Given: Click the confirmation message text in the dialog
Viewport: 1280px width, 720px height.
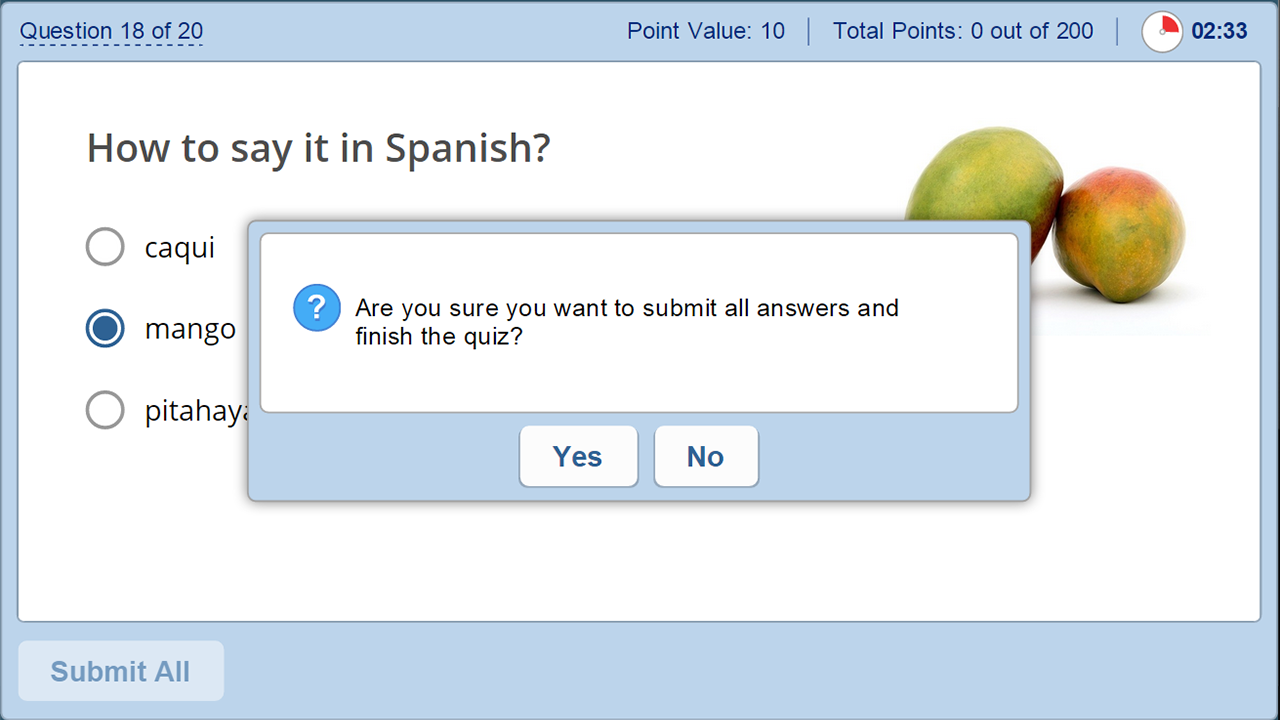Looking at the screenshot, I should [625, 322].
